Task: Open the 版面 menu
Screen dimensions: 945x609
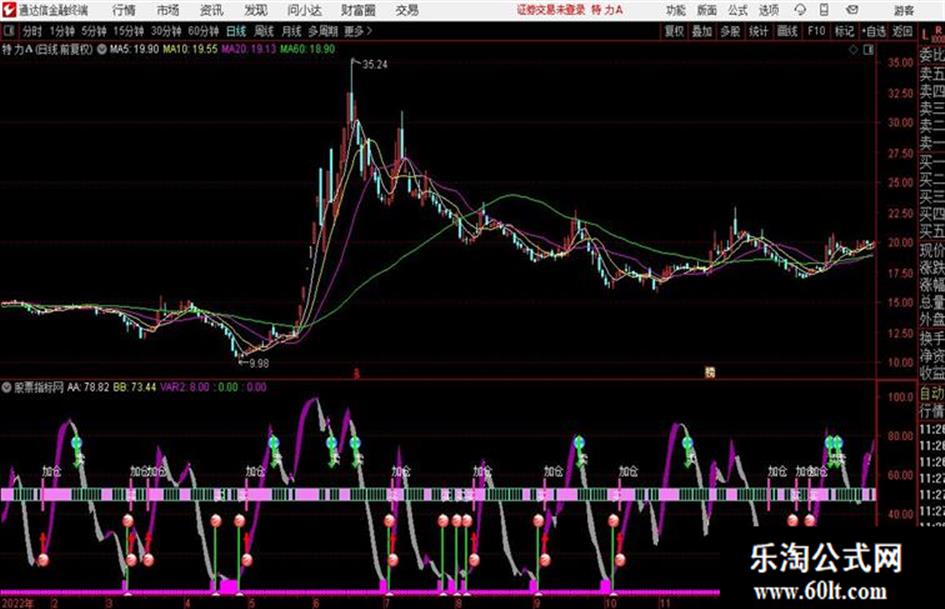Action: click(707, 10)
